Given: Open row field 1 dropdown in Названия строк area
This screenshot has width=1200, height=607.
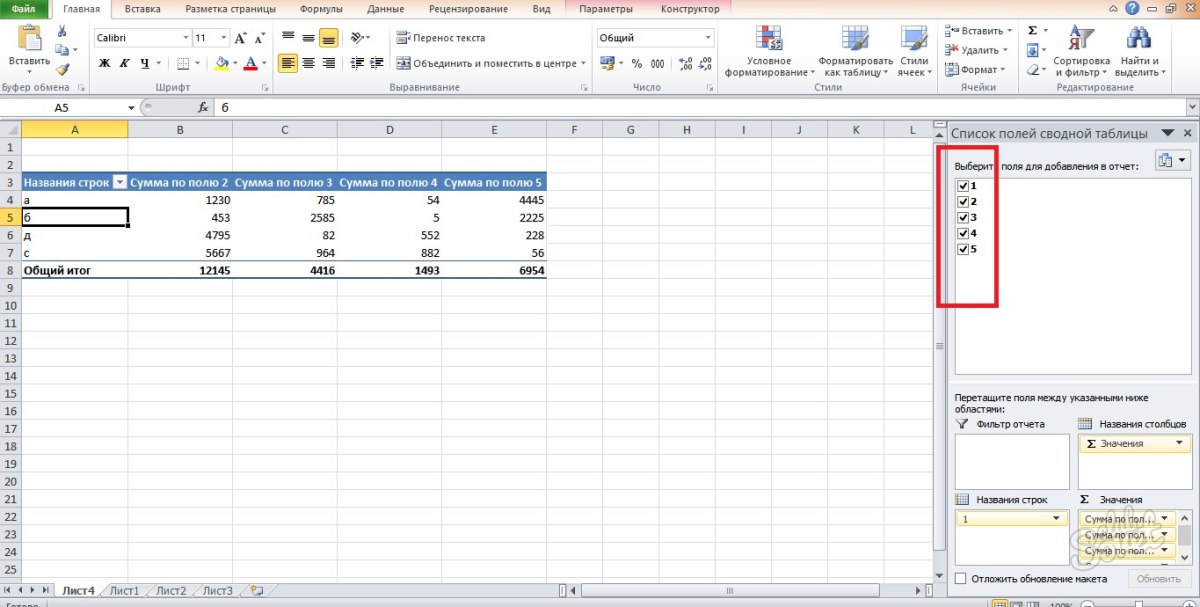Looking at the screenshot, I should click(1057, 519).
